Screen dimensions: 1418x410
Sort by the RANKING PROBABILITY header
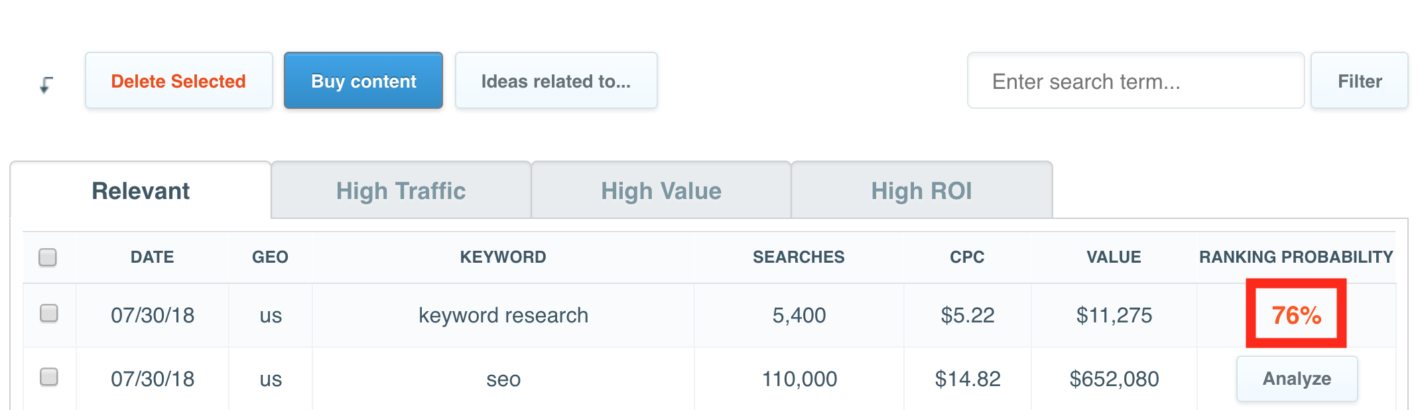[x=1296, y=257]
